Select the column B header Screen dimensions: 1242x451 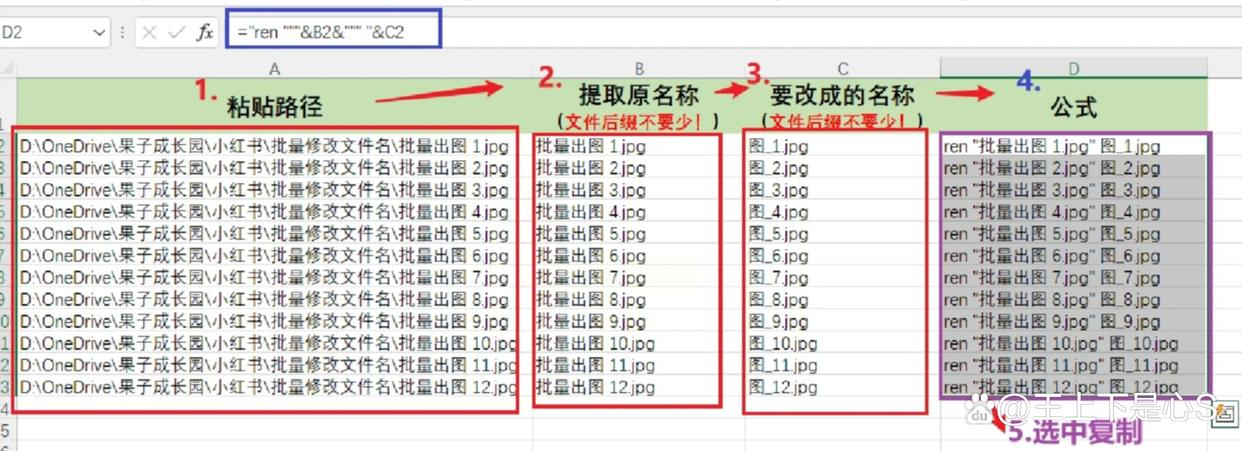pyautogui.click(x=638, y=68)
